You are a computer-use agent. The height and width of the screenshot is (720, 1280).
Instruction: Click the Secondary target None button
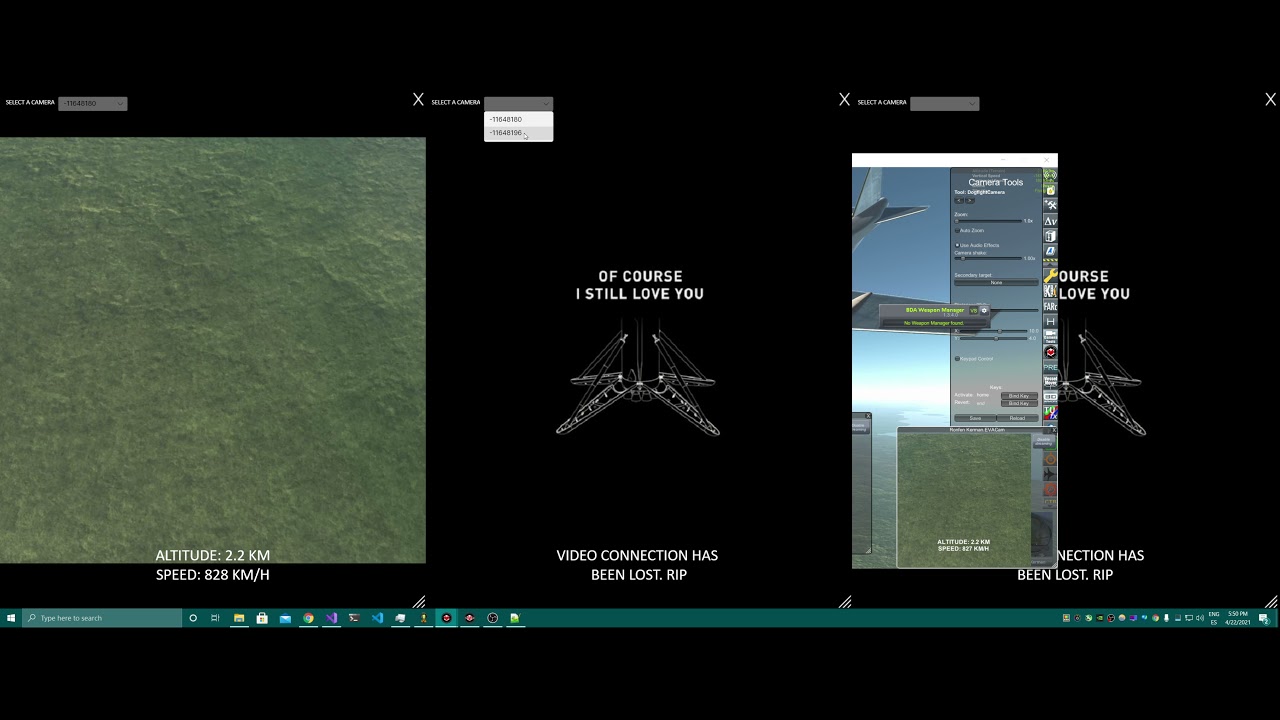[996, 283]
